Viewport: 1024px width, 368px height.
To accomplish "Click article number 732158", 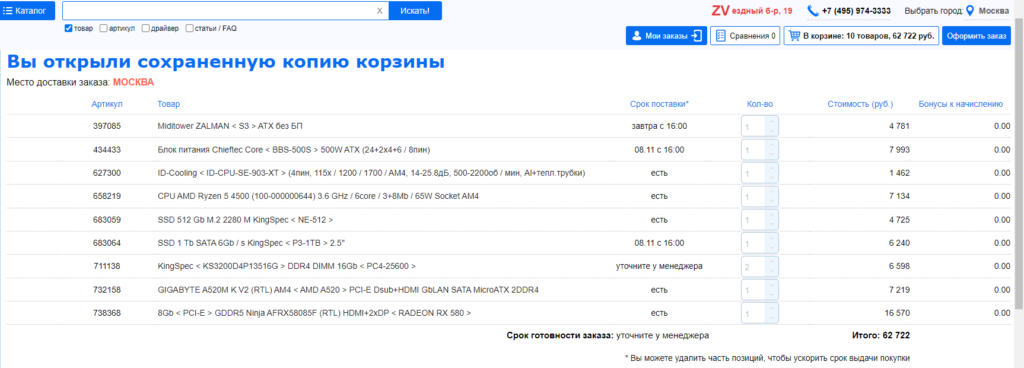I will coord(107,290).
